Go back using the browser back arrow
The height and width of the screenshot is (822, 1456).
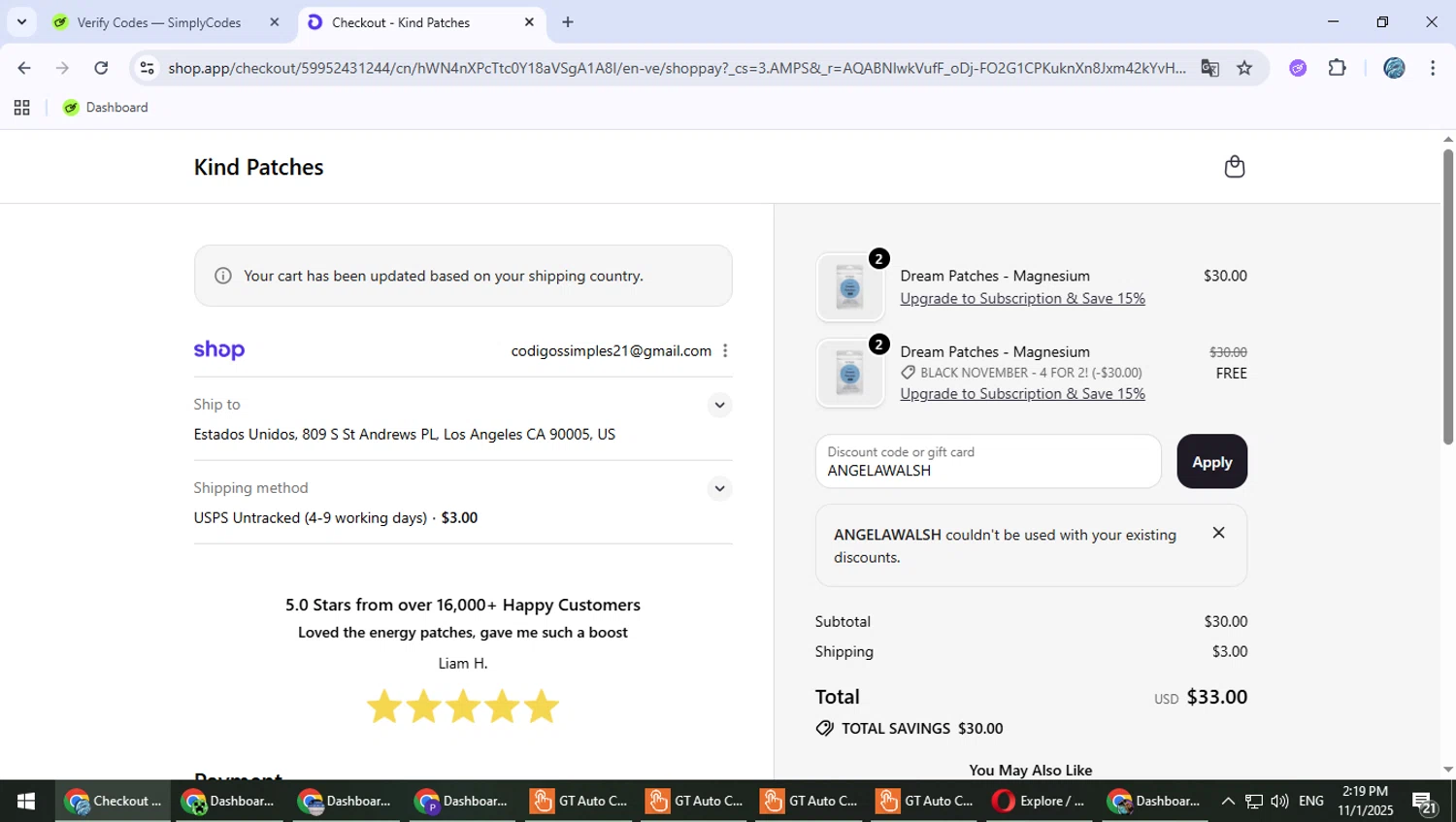tap(24, 68)
